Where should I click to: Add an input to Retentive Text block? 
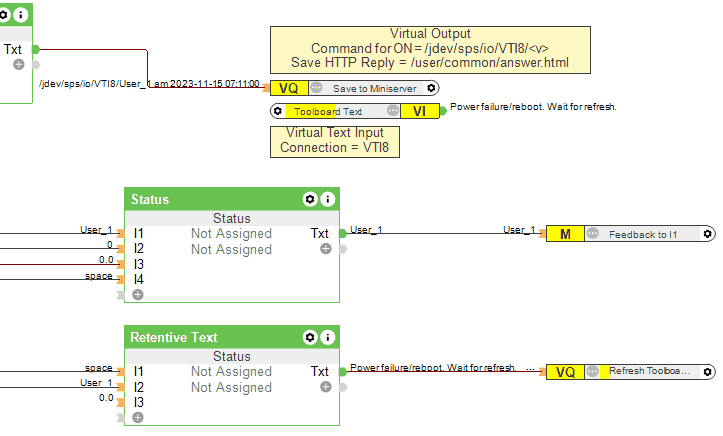(138, 417)
